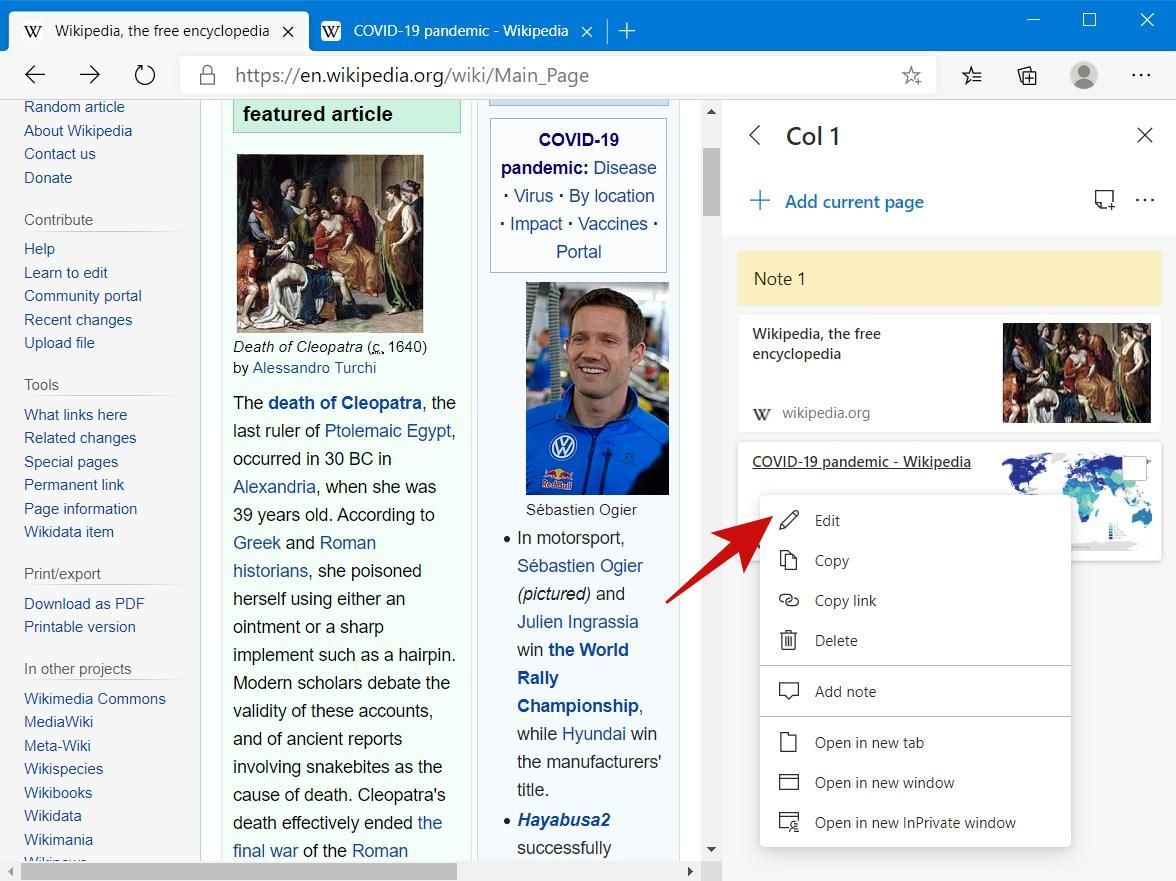This screenshot has height=881, width=1176.
Task: Add this page to favorites with the star
Action: pos(911,75)
